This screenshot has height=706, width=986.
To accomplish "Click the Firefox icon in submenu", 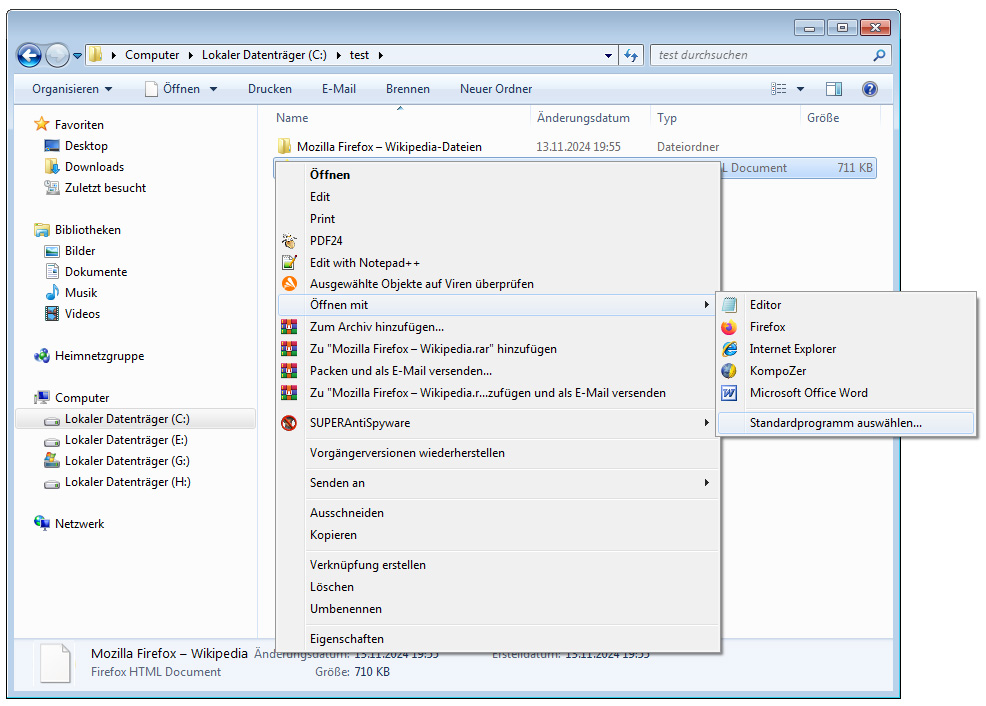I will (730, 327).
